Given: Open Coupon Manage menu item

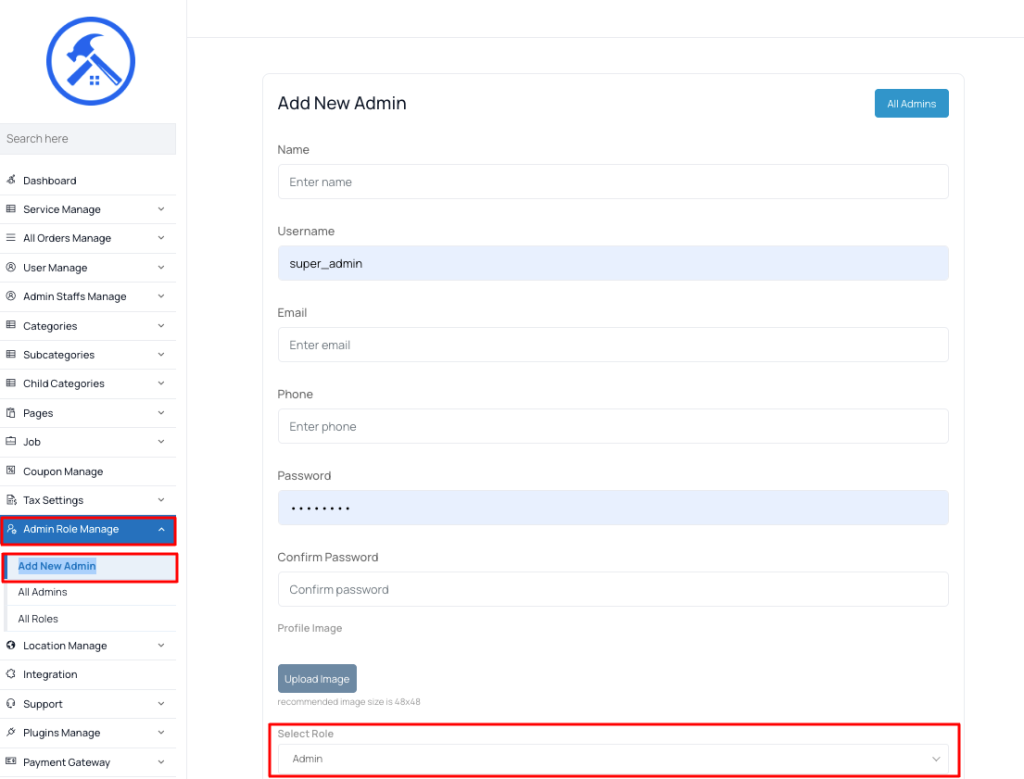Looking at the screenshot, I should [x=88, y=471].
